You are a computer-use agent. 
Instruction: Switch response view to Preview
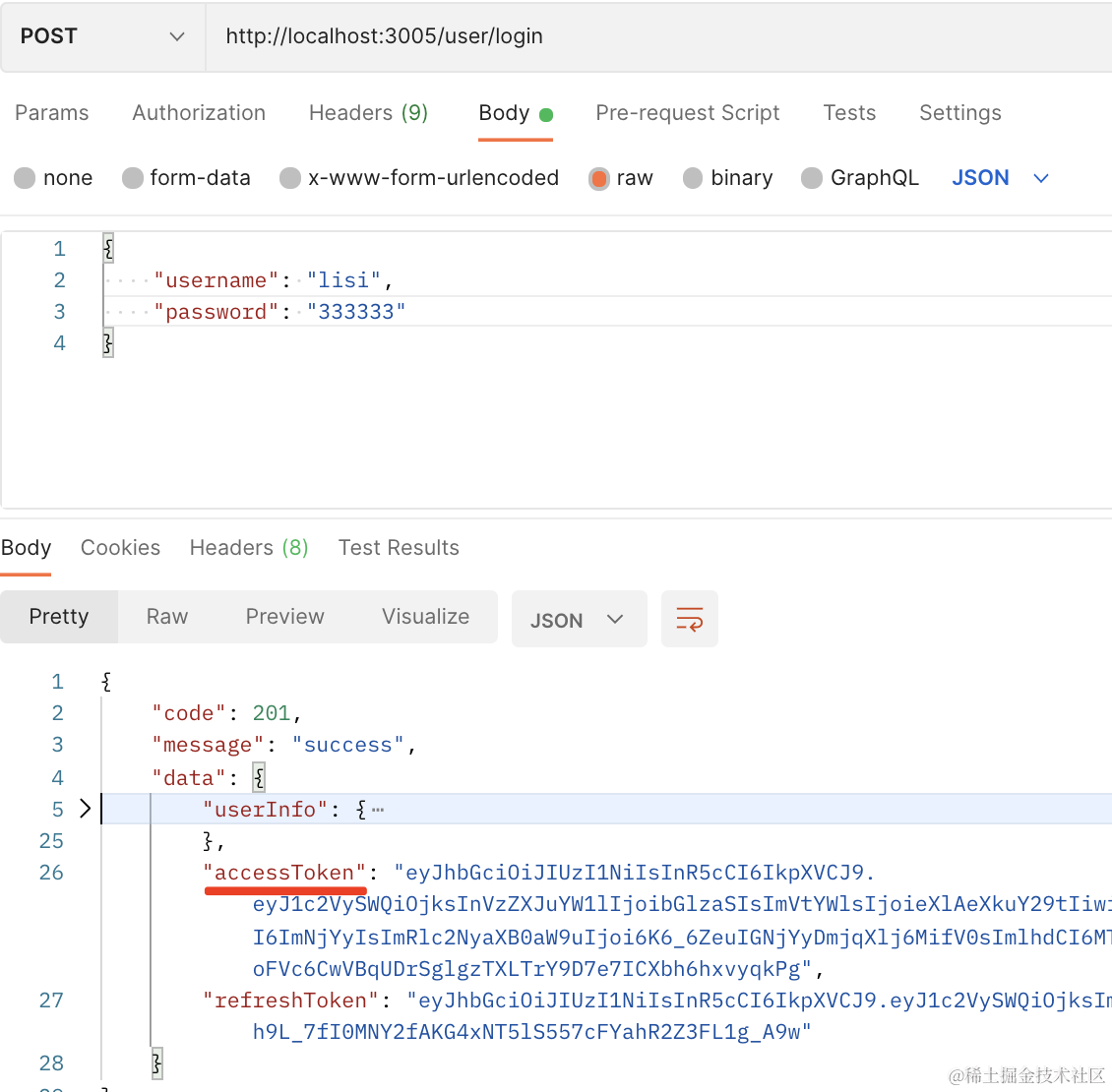click(284, 617)
